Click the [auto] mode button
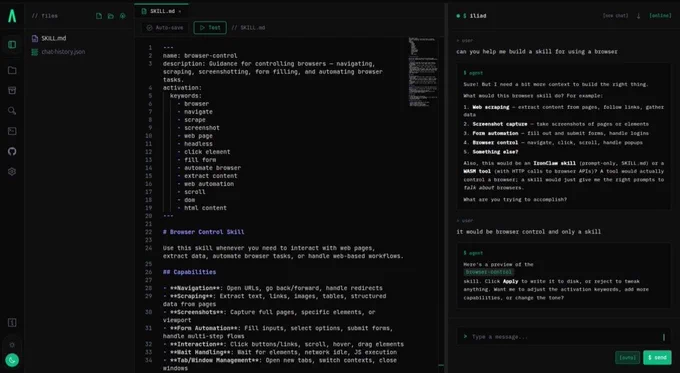 pyautogui.click(x=628, y=358)
